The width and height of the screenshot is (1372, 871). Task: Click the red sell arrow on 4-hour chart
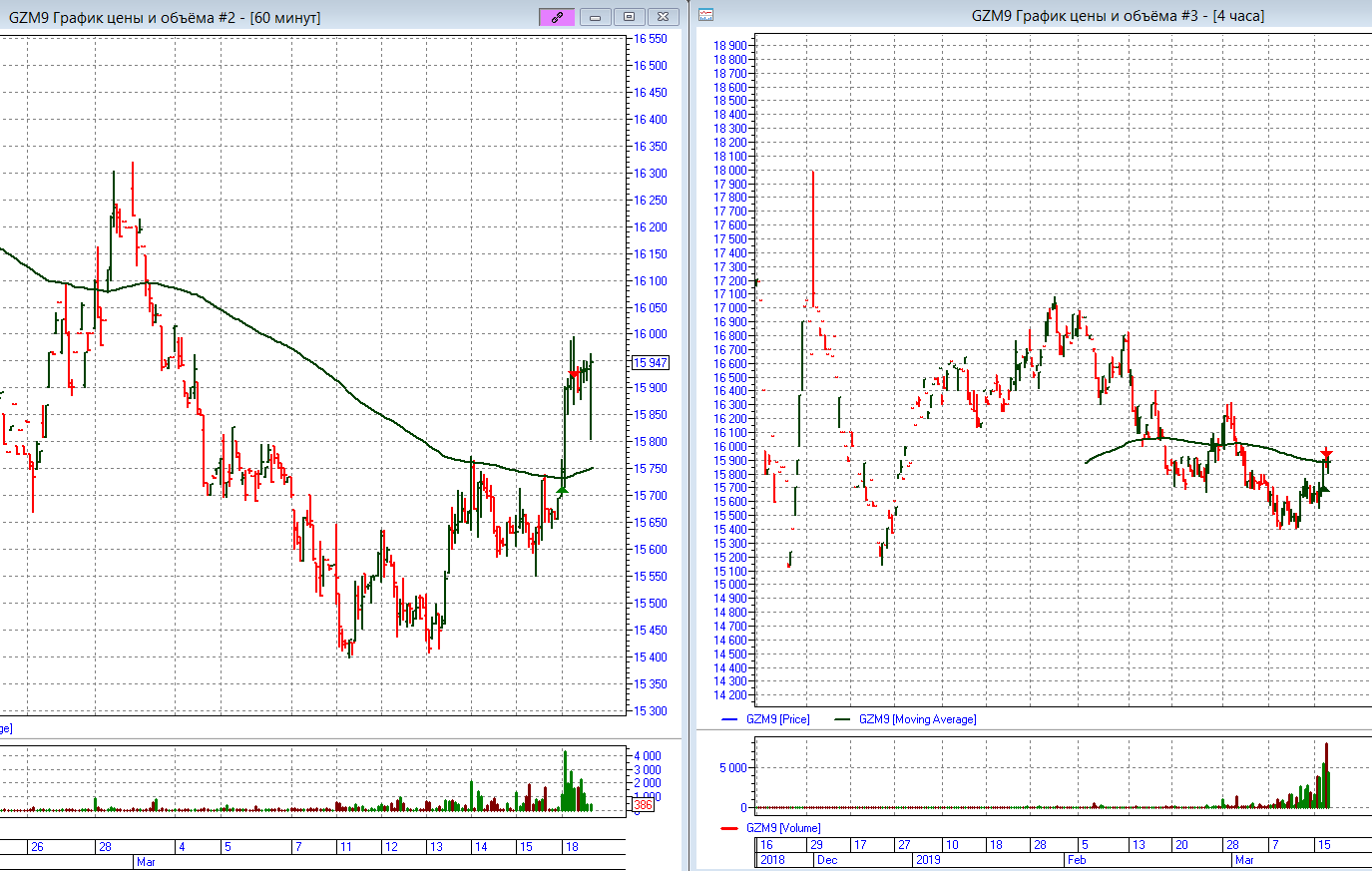click(x=1326, y=454)
